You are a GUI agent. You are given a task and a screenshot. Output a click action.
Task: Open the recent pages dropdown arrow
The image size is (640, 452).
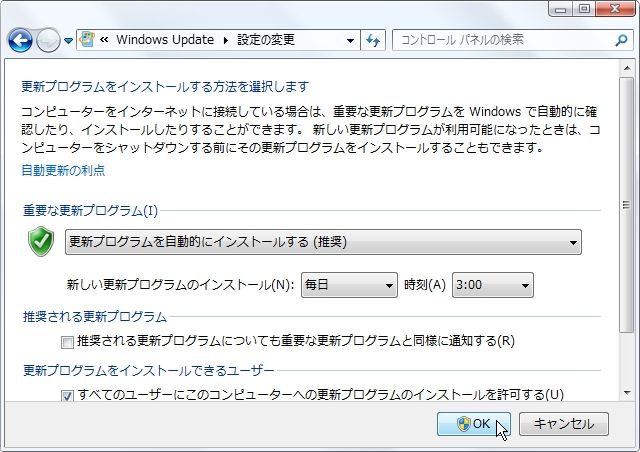tap(69, 40)
